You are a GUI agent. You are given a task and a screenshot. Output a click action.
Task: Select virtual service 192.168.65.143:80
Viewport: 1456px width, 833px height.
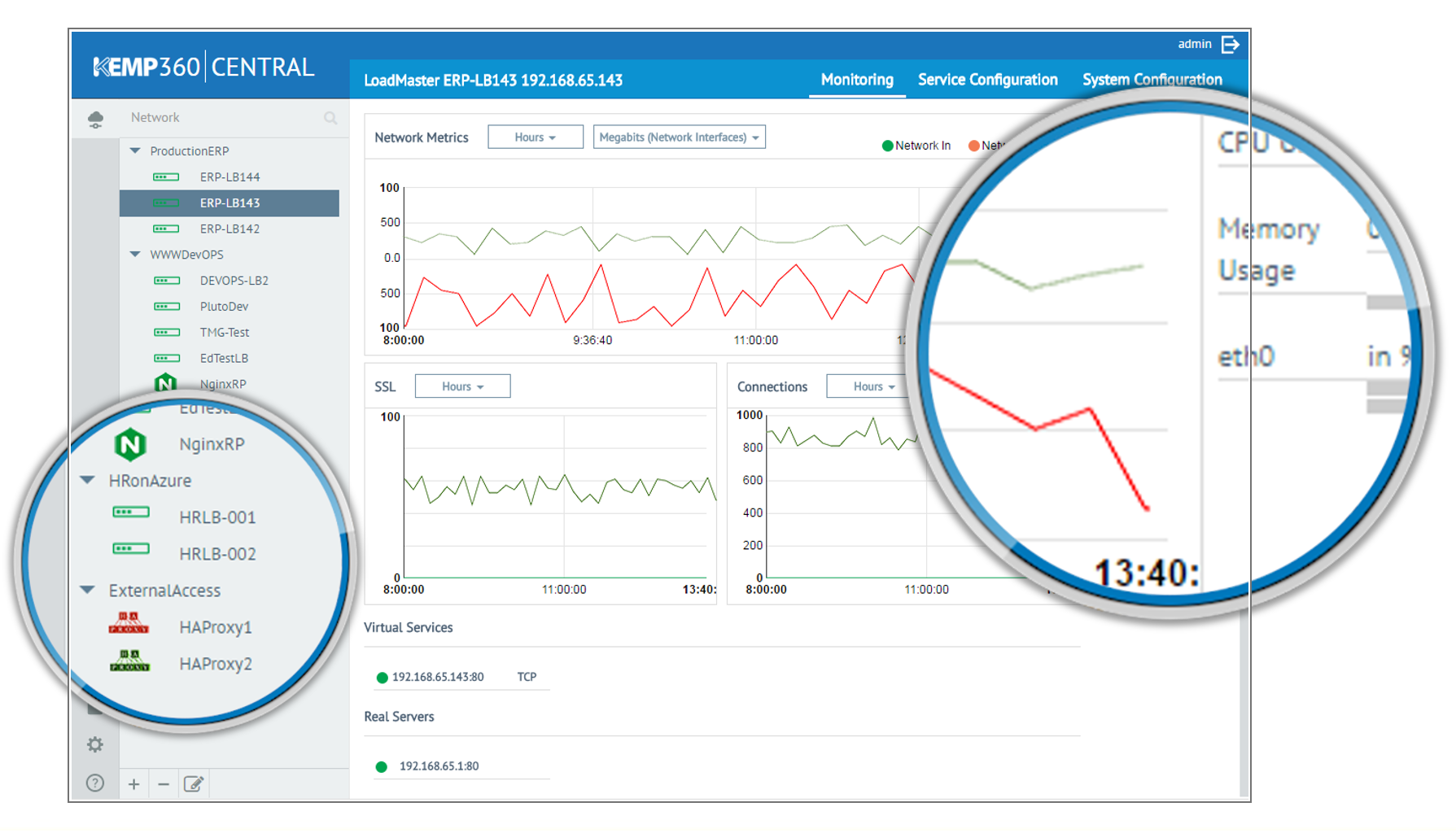(437, 677)
